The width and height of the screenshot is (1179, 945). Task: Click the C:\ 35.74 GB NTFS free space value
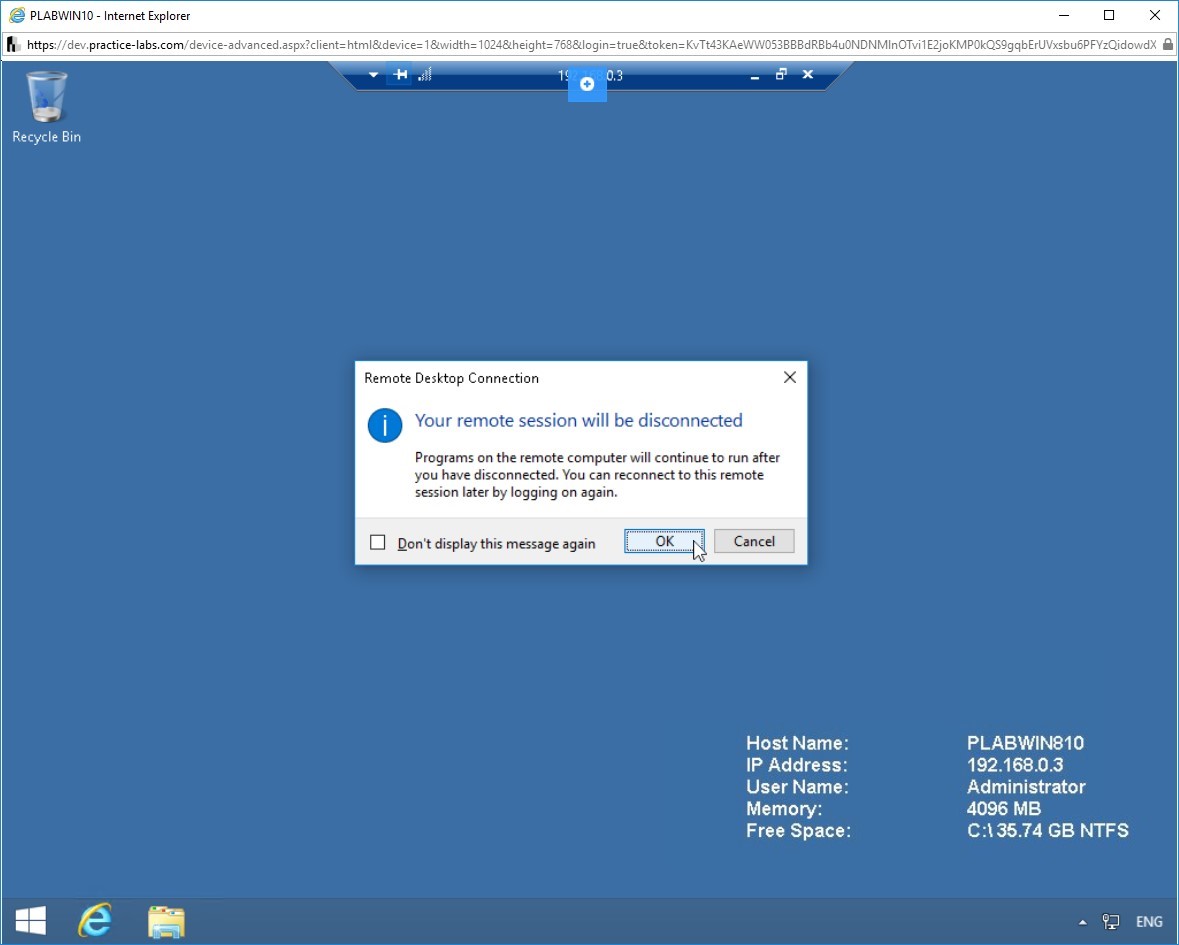[1047, 830]
